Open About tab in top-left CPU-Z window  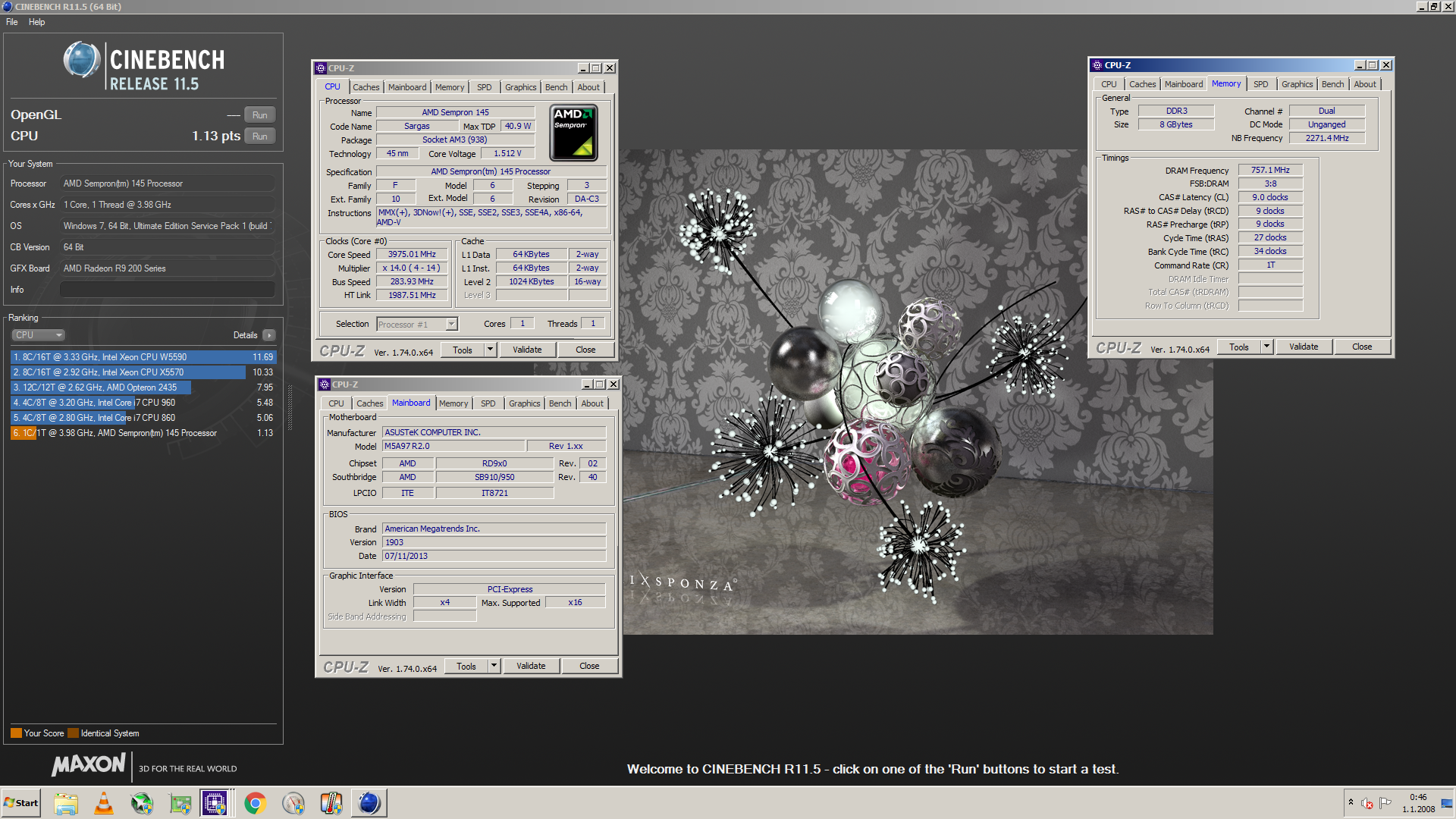588,87
